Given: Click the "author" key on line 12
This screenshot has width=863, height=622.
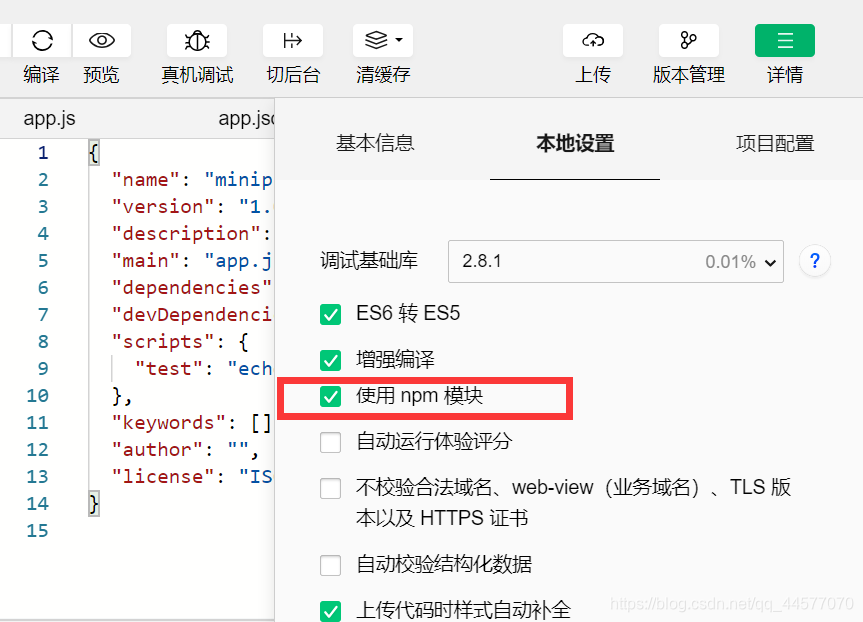Looking at the screenshot, I should 157,449.
